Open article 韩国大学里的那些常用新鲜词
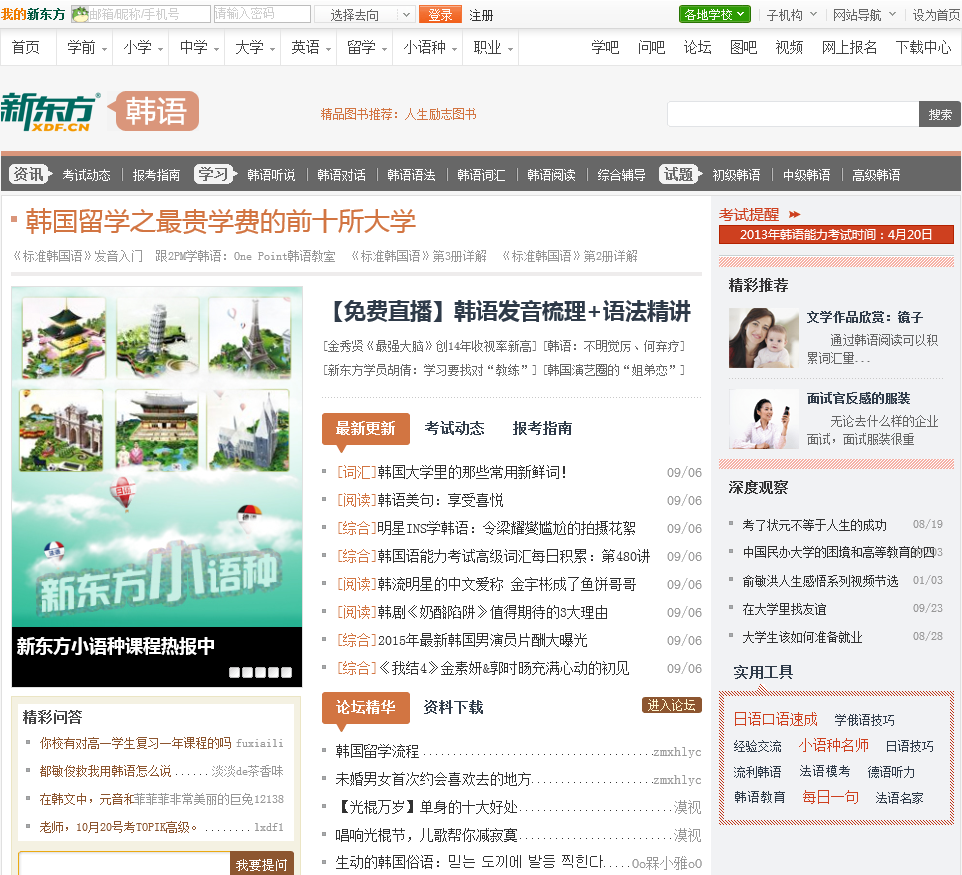This screenshot has height=875, width=962. click(x=471, y=472)
